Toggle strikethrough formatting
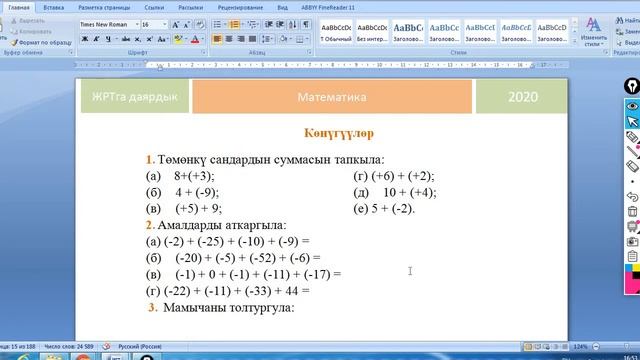The width and height of the screenshot is (640, 360). coord(126,39)
